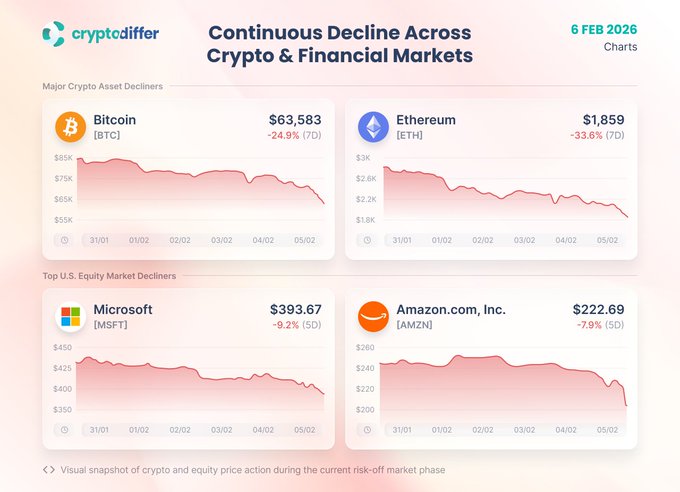Click the clock icon under Amazon chart
The height and width of the screenshot is (492, 680).
point(367,429)
